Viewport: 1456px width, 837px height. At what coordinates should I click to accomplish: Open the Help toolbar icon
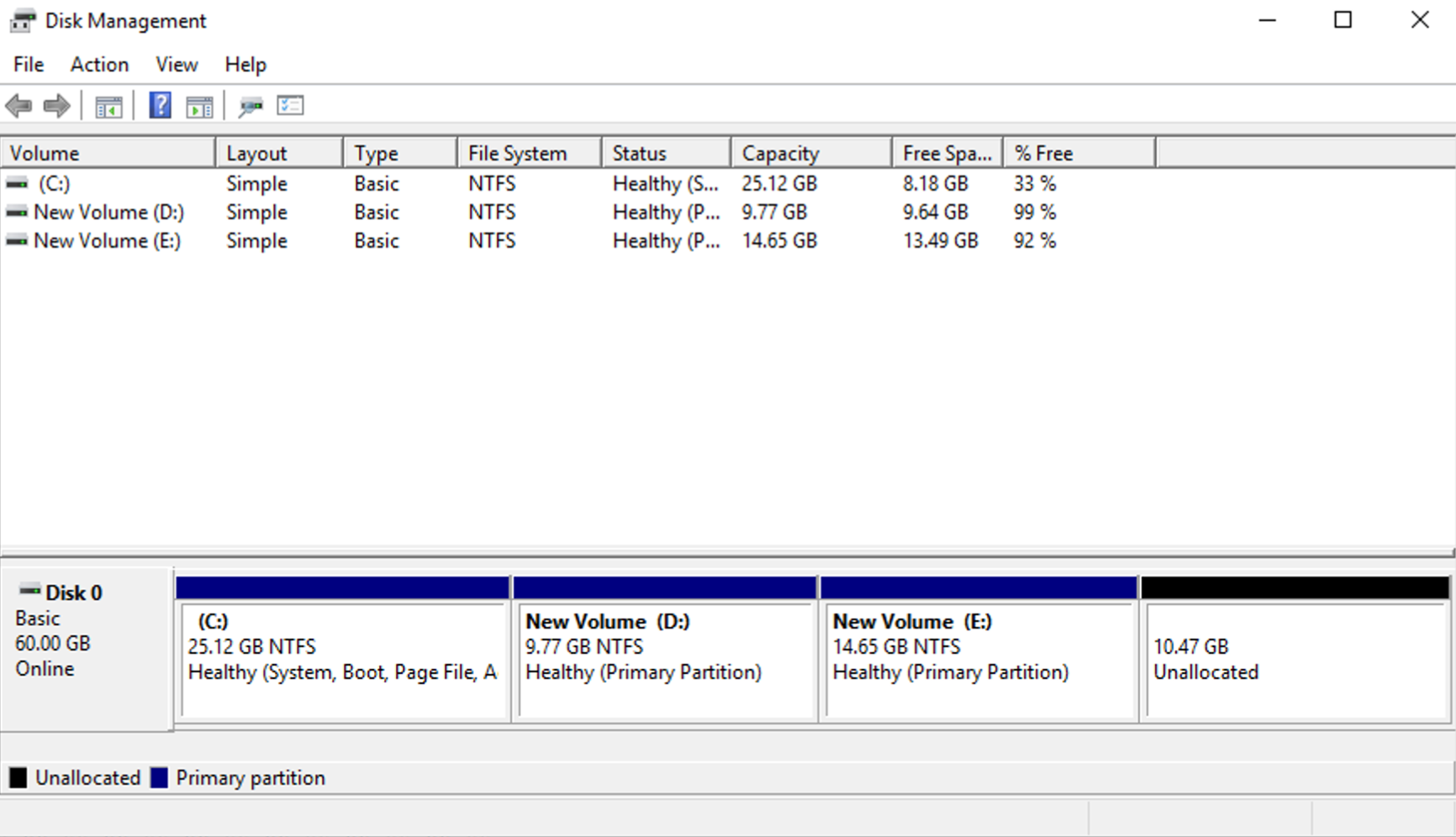(160, 106)
